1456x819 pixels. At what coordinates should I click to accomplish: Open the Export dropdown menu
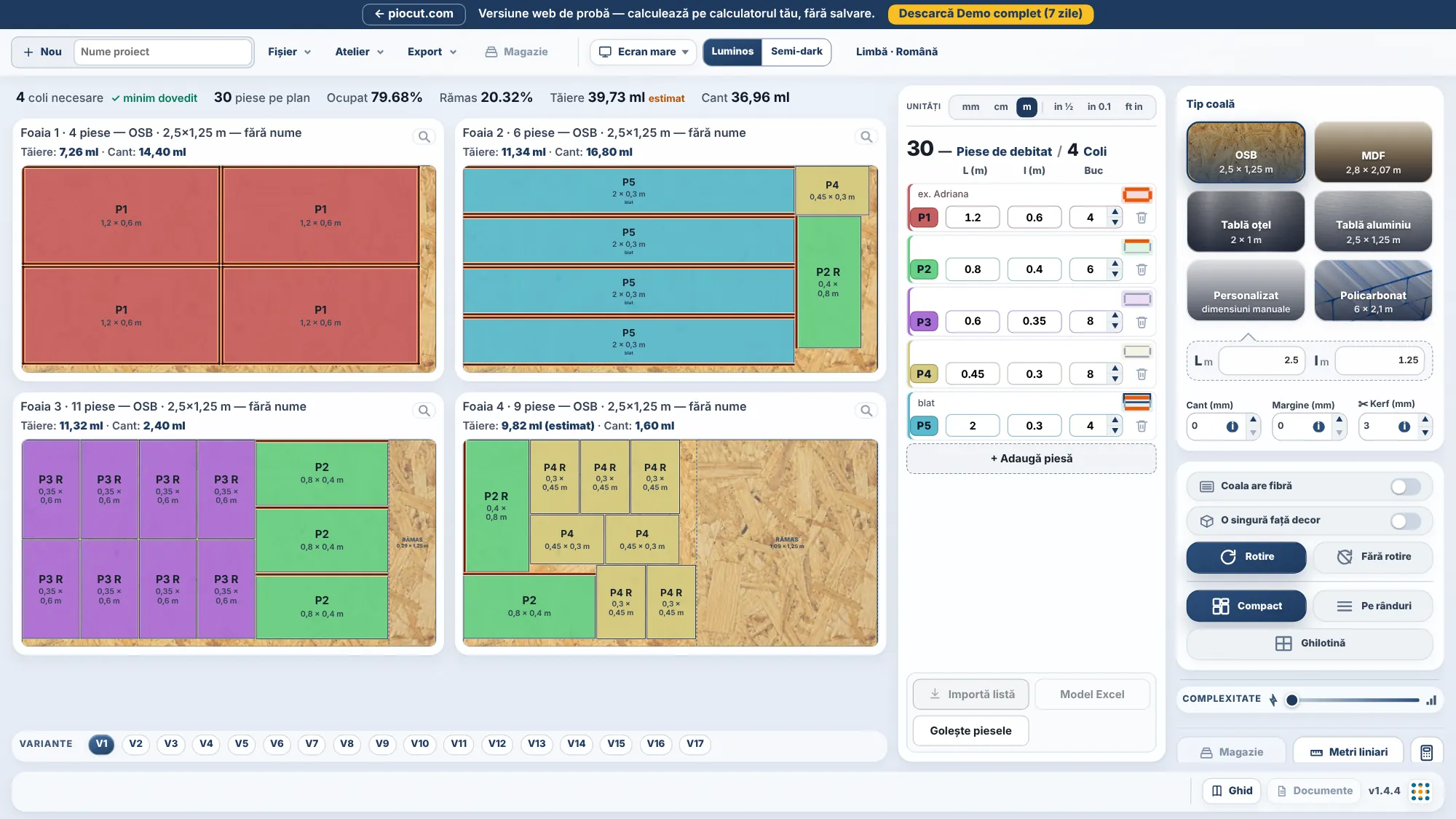(432, 52)
